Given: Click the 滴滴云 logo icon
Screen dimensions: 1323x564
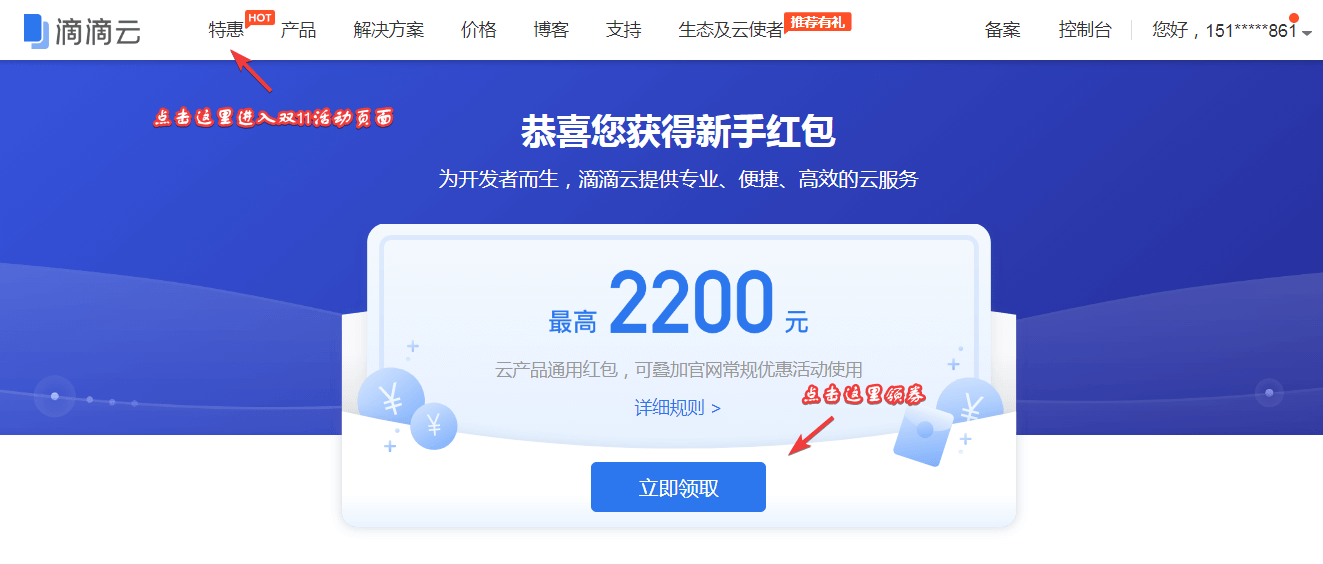Looking at the screenshot, I should click(36, 30).
